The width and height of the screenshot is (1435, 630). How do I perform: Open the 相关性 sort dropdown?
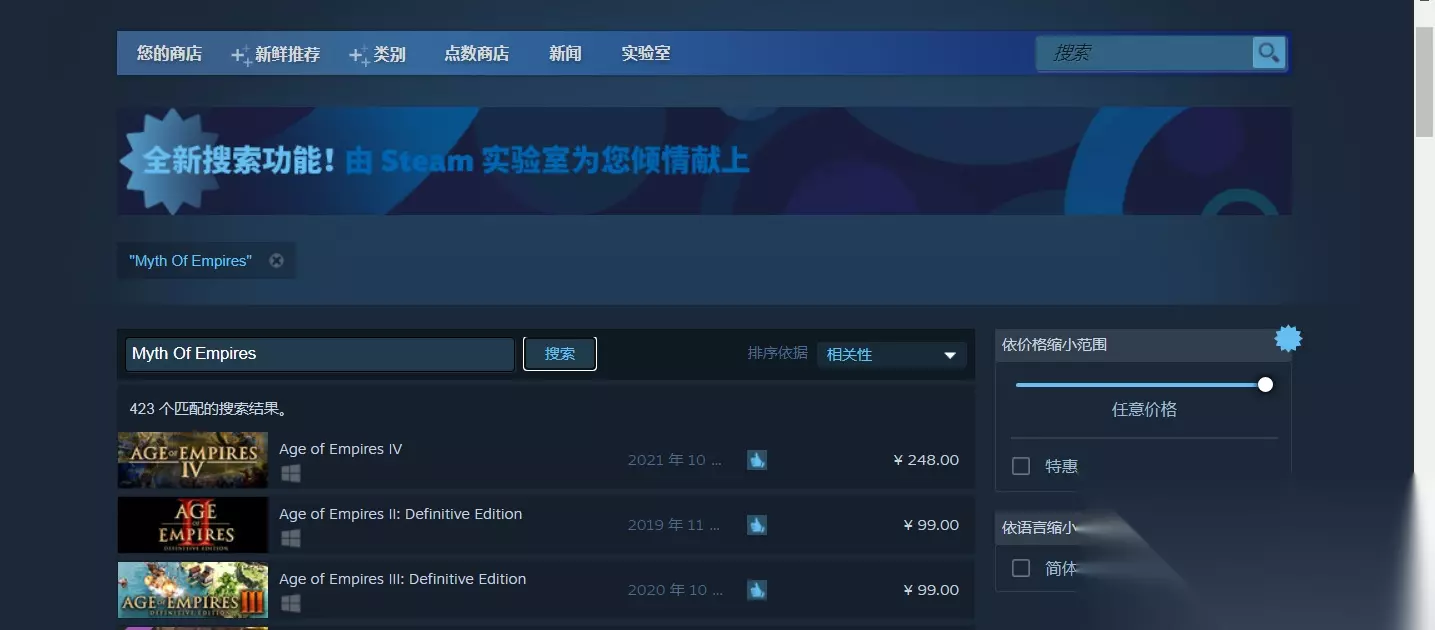[x=891, y=355]
